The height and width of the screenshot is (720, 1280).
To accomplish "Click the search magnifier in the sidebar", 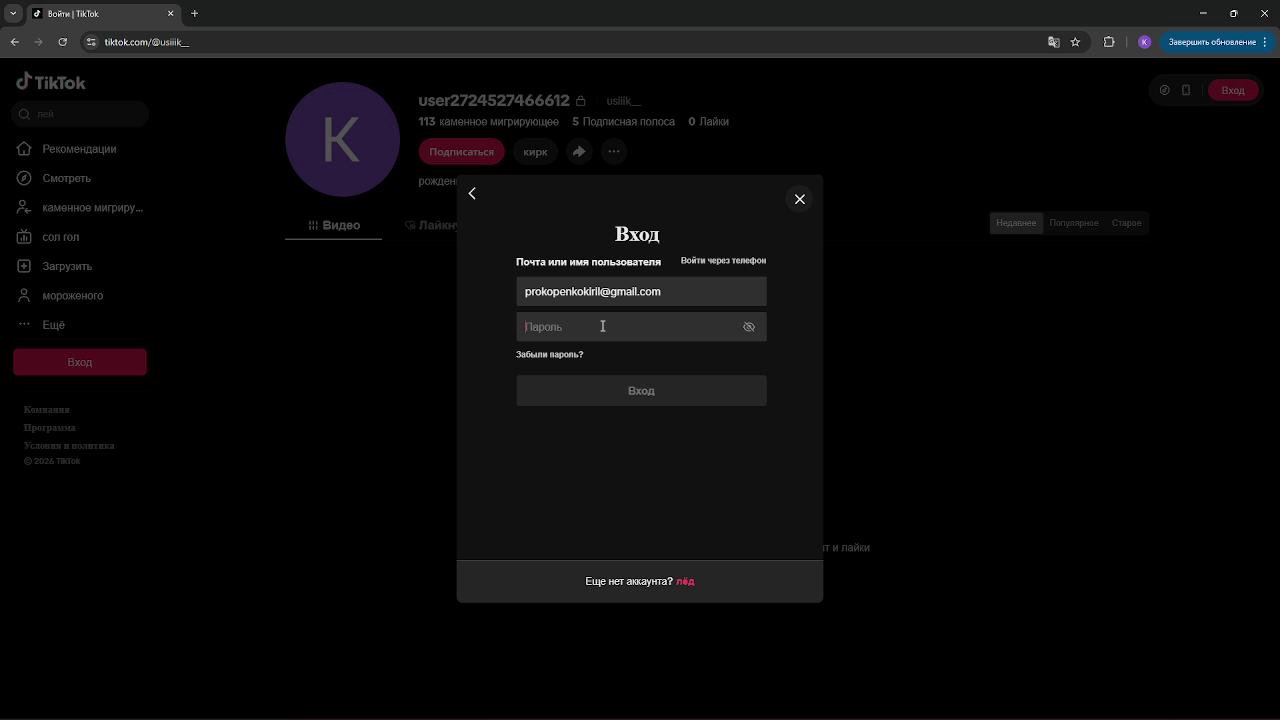I will 24,114.
